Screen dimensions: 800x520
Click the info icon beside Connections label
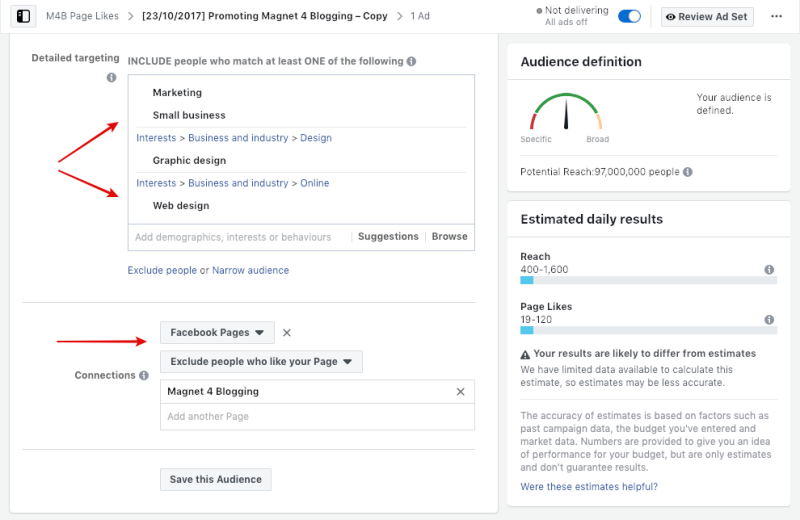coord(144,376)
